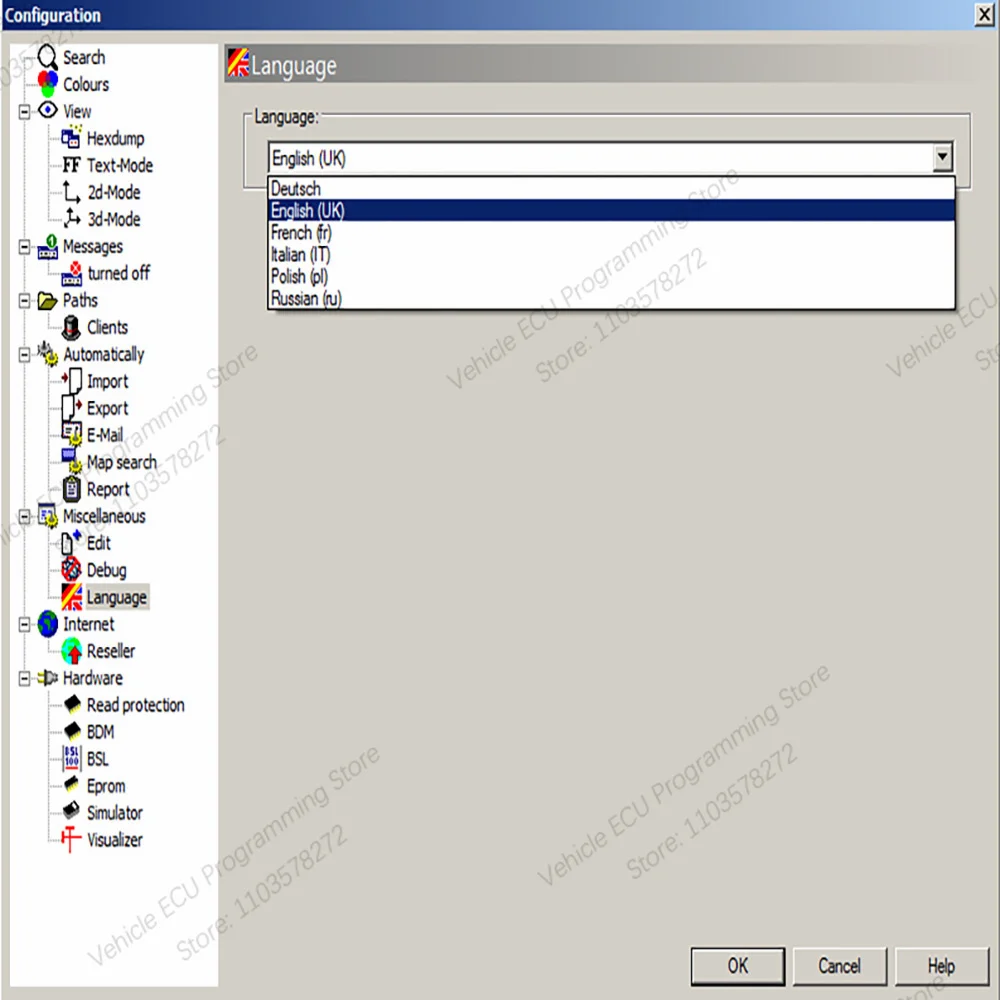Click the E-Mail icon
Image resolution: width=1000 pixels, height=1000 pixels.
71,434
